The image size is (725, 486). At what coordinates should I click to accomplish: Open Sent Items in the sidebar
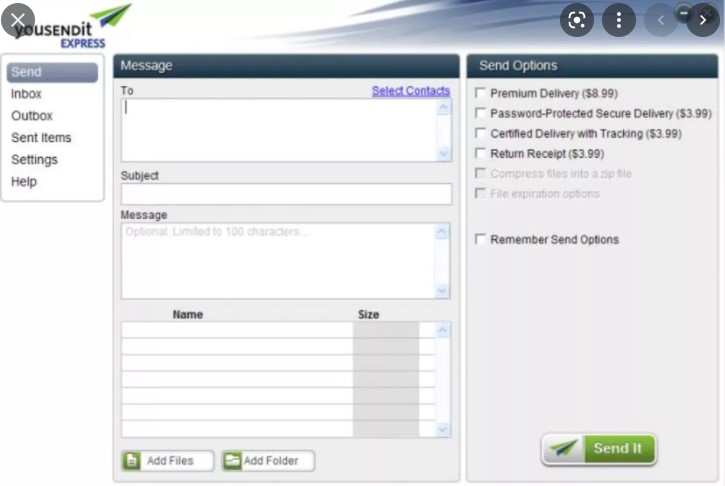[x=41, y=138]
